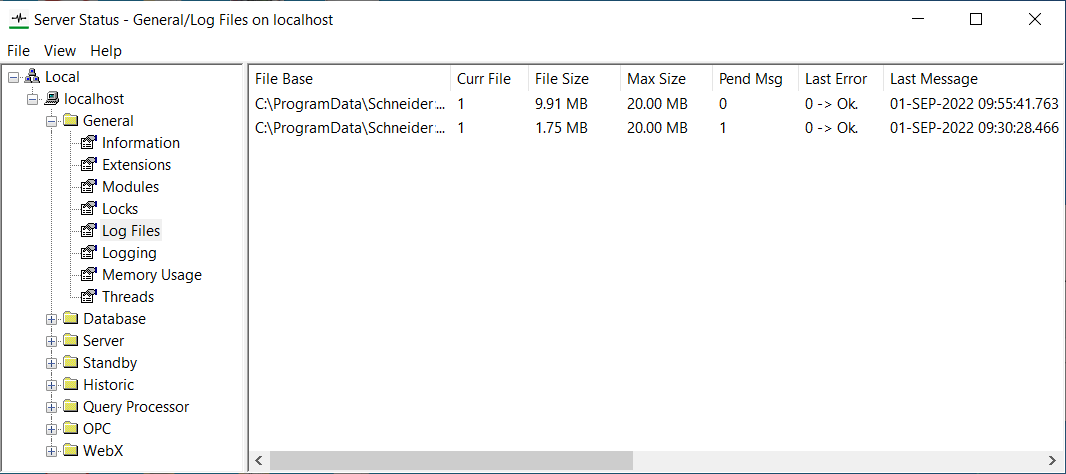Collapse the General folder node
Image resolution: width=1066 pixels, height=474 pixels.
pyautogui.click(x=51, y=121)
